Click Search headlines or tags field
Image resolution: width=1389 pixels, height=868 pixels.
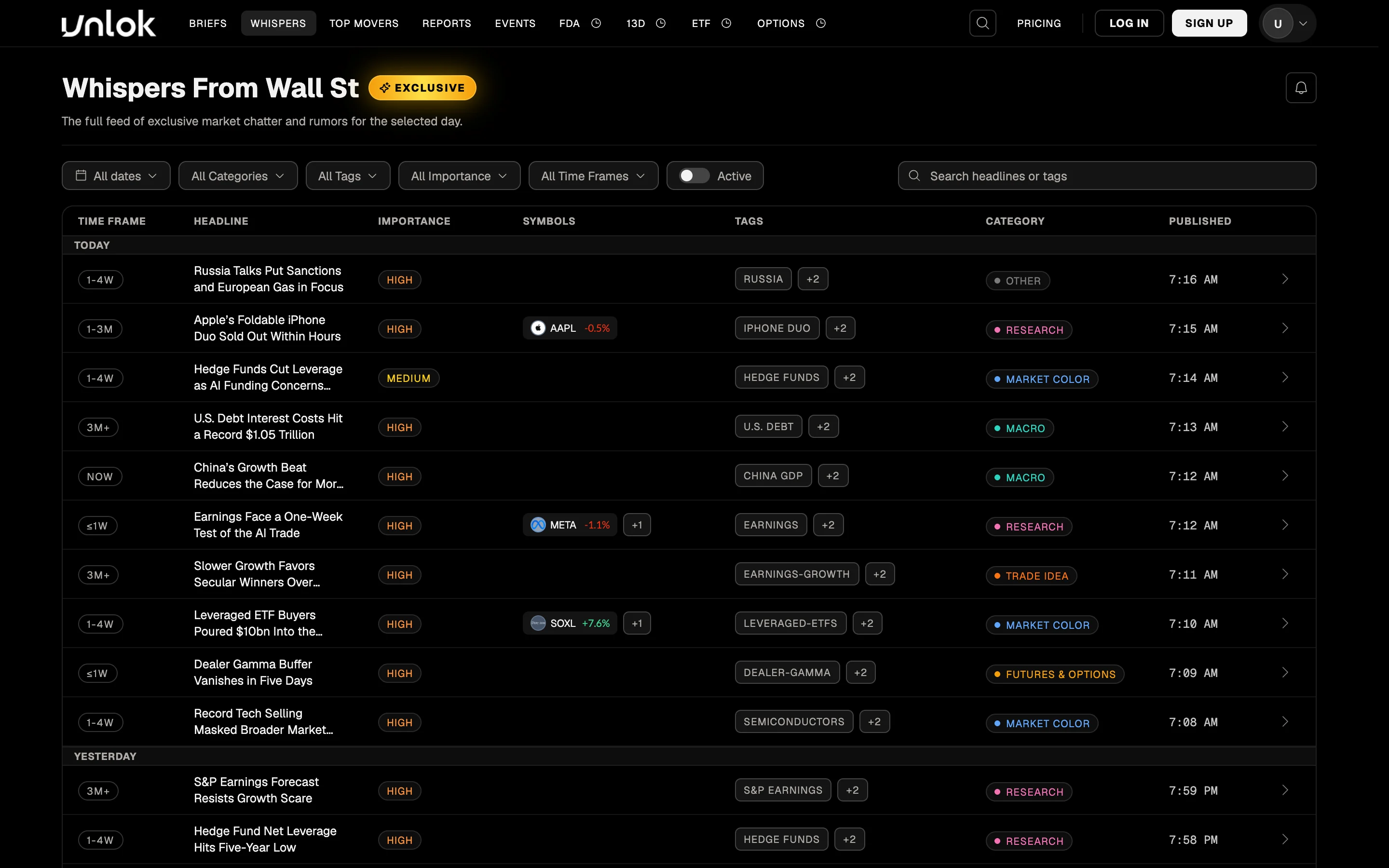point(1106,176)
